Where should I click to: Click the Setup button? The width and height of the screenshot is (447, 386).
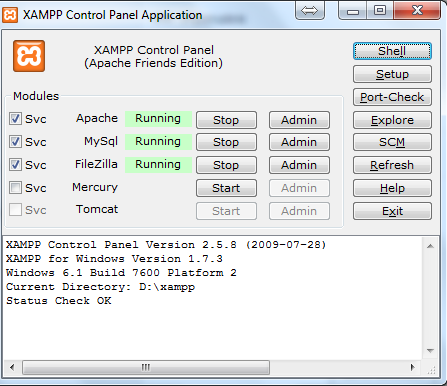pos(392,74)
